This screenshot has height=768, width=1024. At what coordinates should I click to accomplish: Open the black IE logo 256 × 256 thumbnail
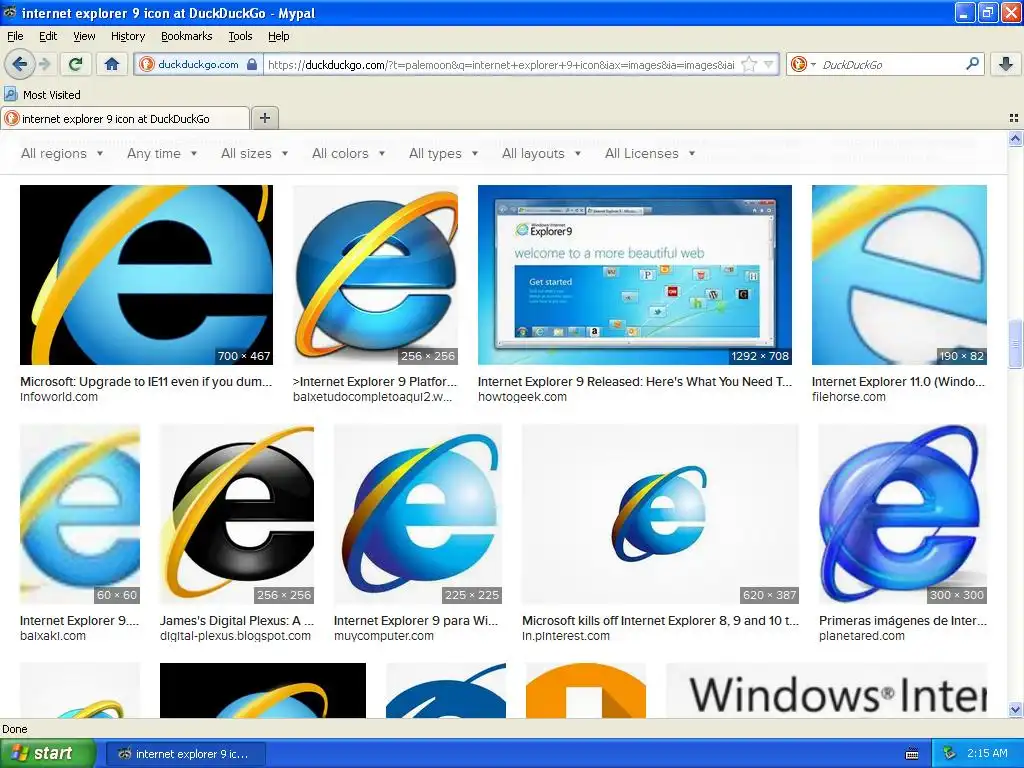(x=237, y=514)
